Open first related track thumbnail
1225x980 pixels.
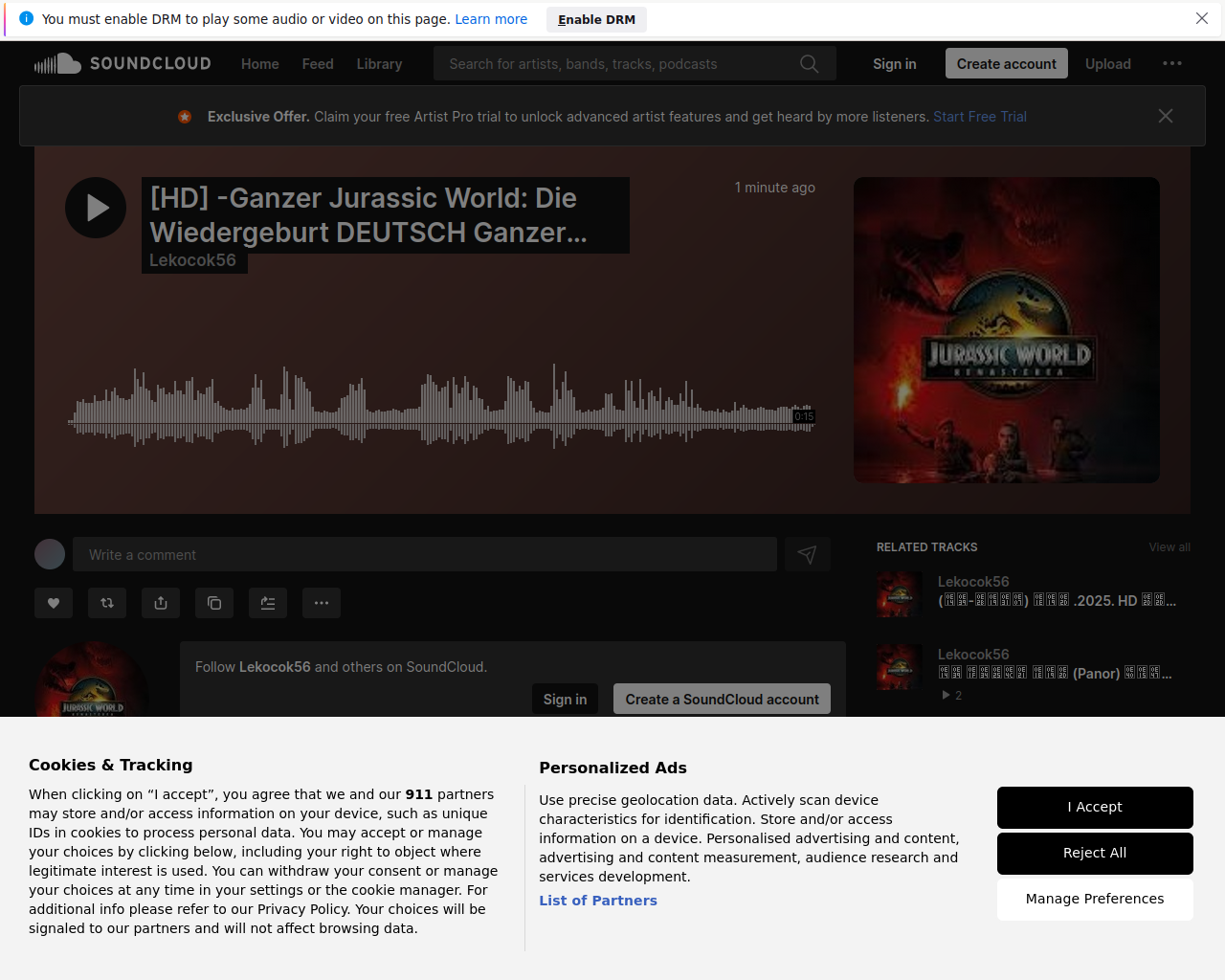click(900, 595)
